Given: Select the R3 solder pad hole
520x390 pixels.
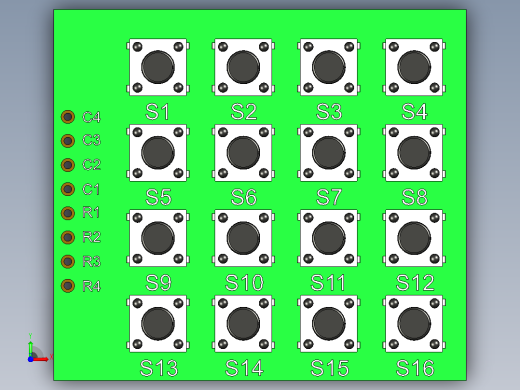Looking at the screenshot, I should coord(68,261).
